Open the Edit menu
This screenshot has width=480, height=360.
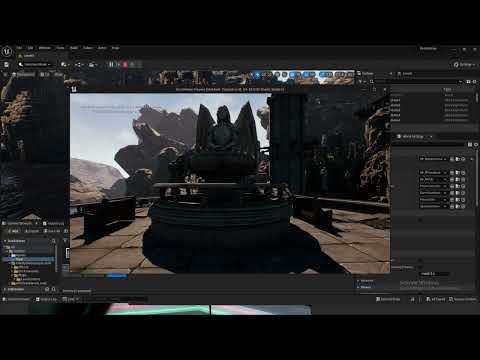[30, 48]
